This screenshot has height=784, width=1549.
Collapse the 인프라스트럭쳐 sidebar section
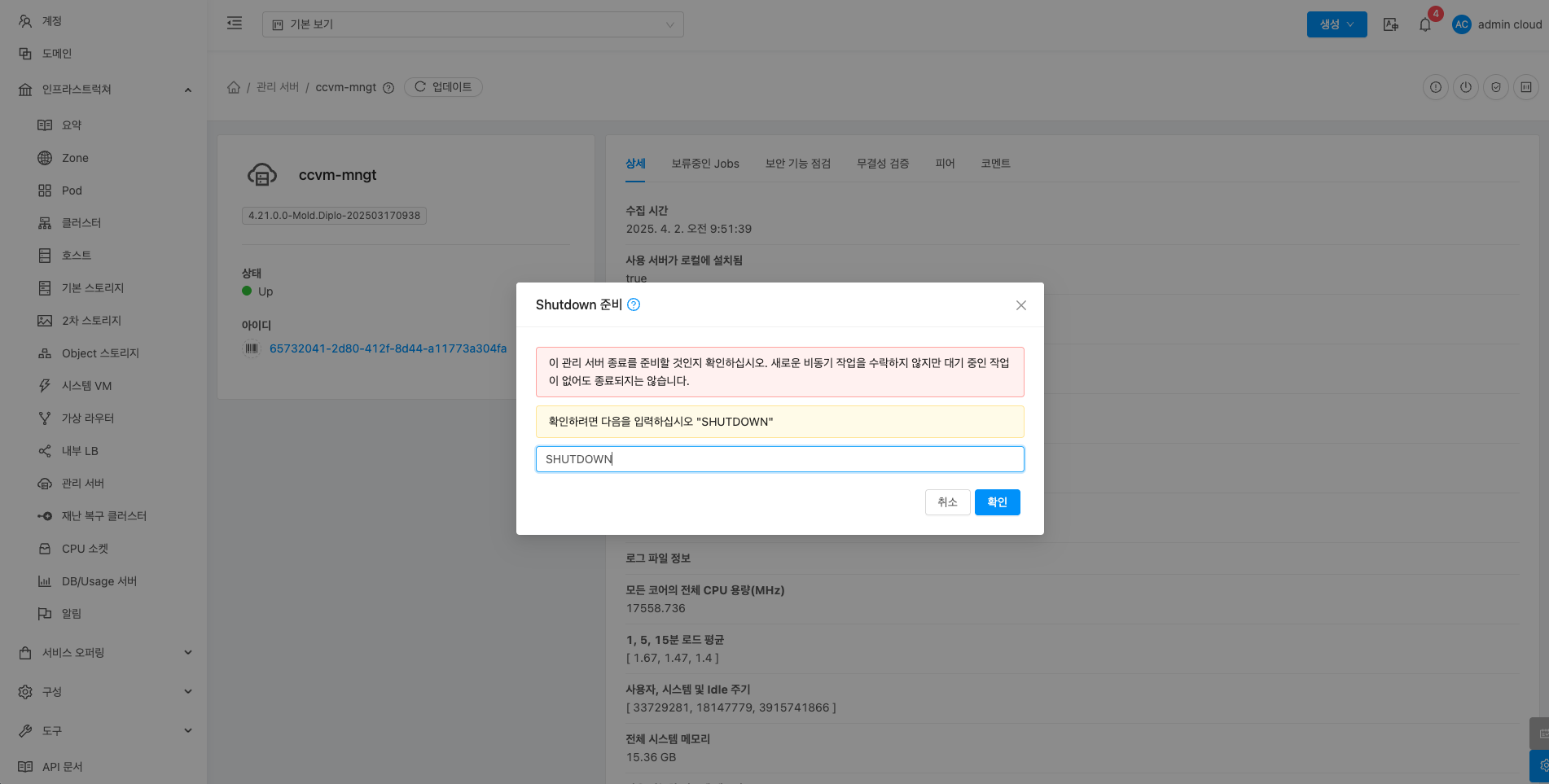click(187, 90)
